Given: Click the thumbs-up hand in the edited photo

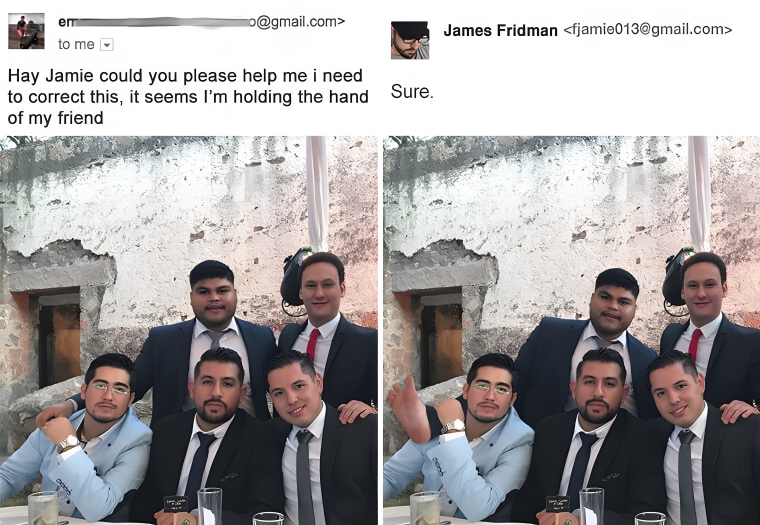Looking at the screenshot, I should click(x=409, y=410).
